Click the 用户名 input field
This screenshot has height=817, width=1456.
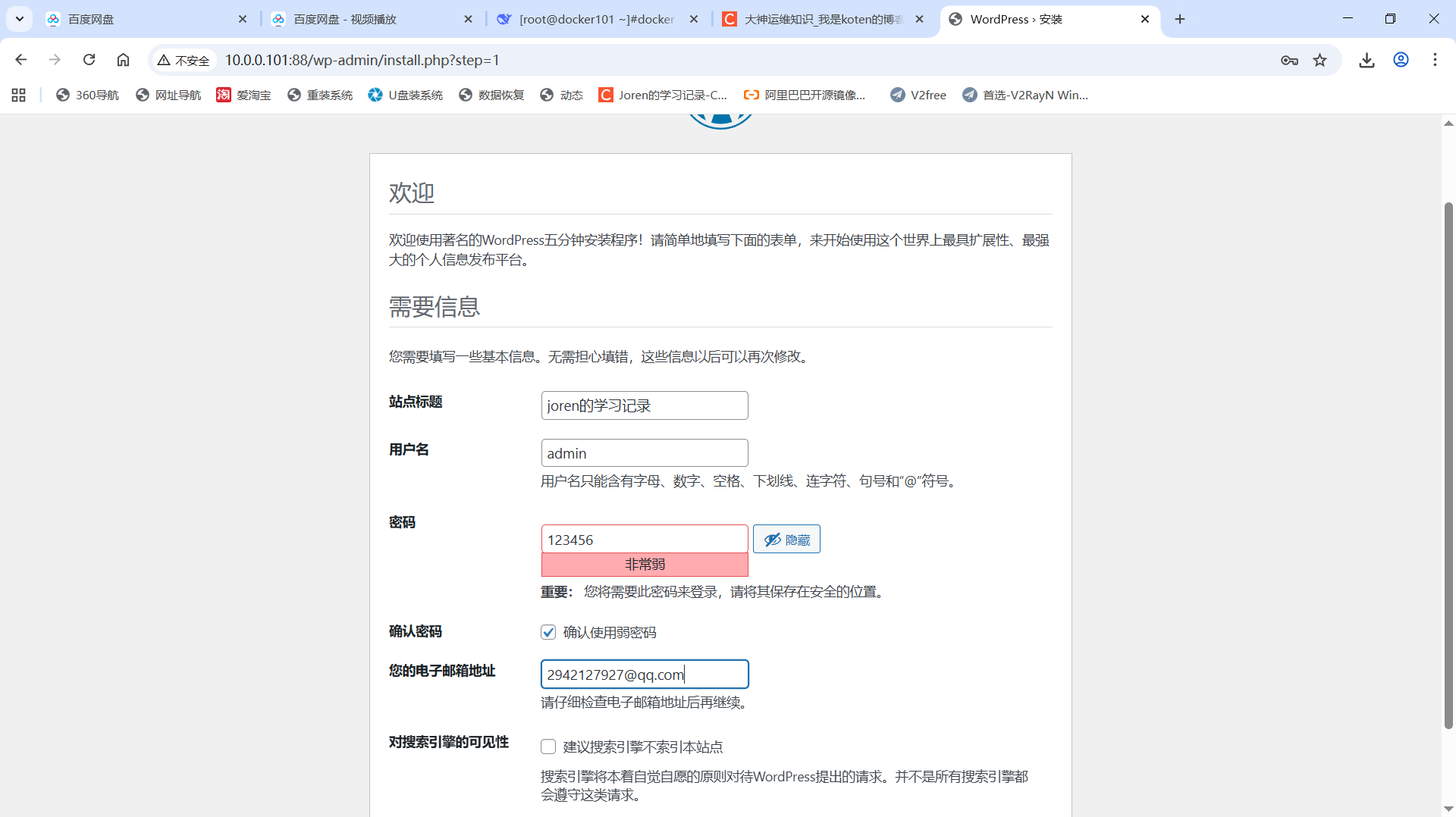(645, 453)
